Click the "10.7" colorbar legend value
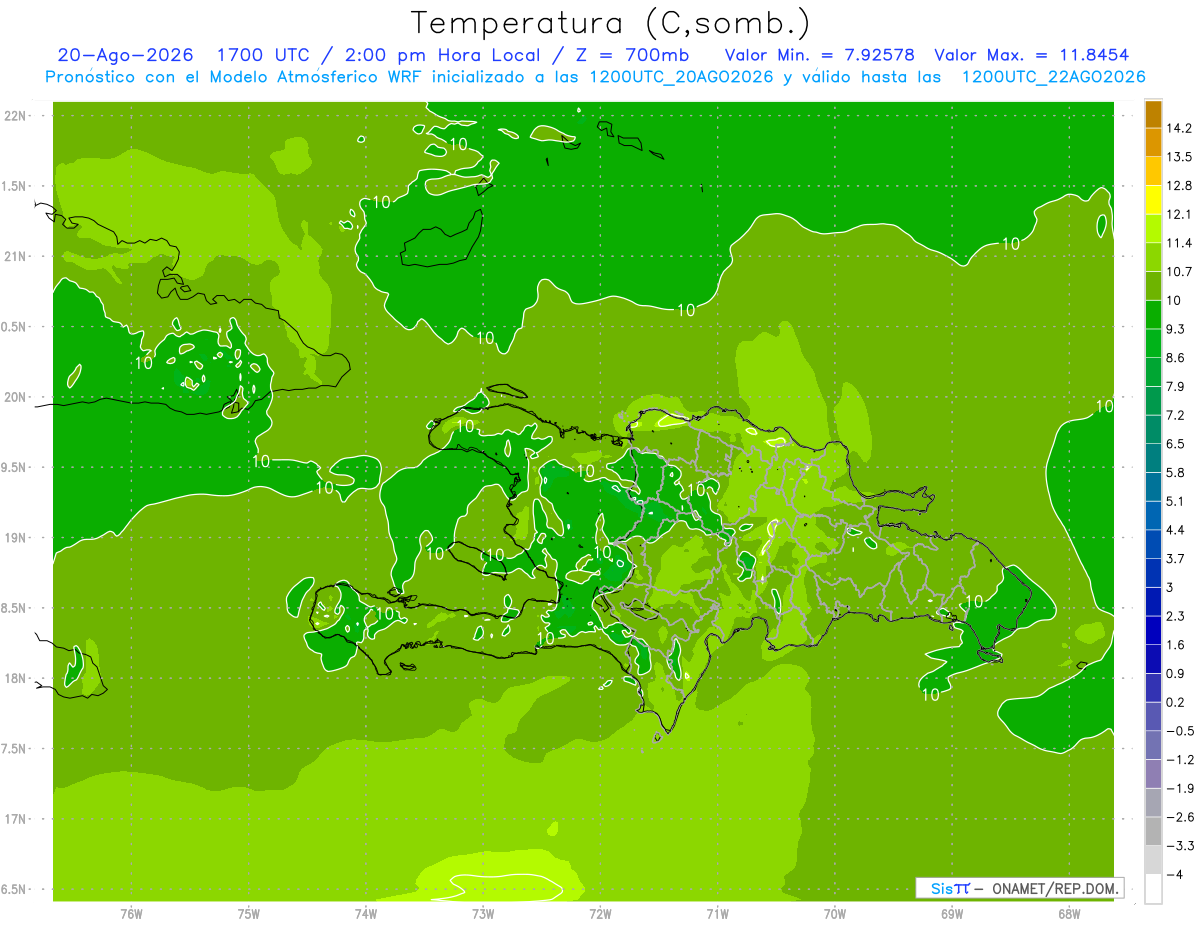This screenshot has width=1200, height=927. (1180, 272)
